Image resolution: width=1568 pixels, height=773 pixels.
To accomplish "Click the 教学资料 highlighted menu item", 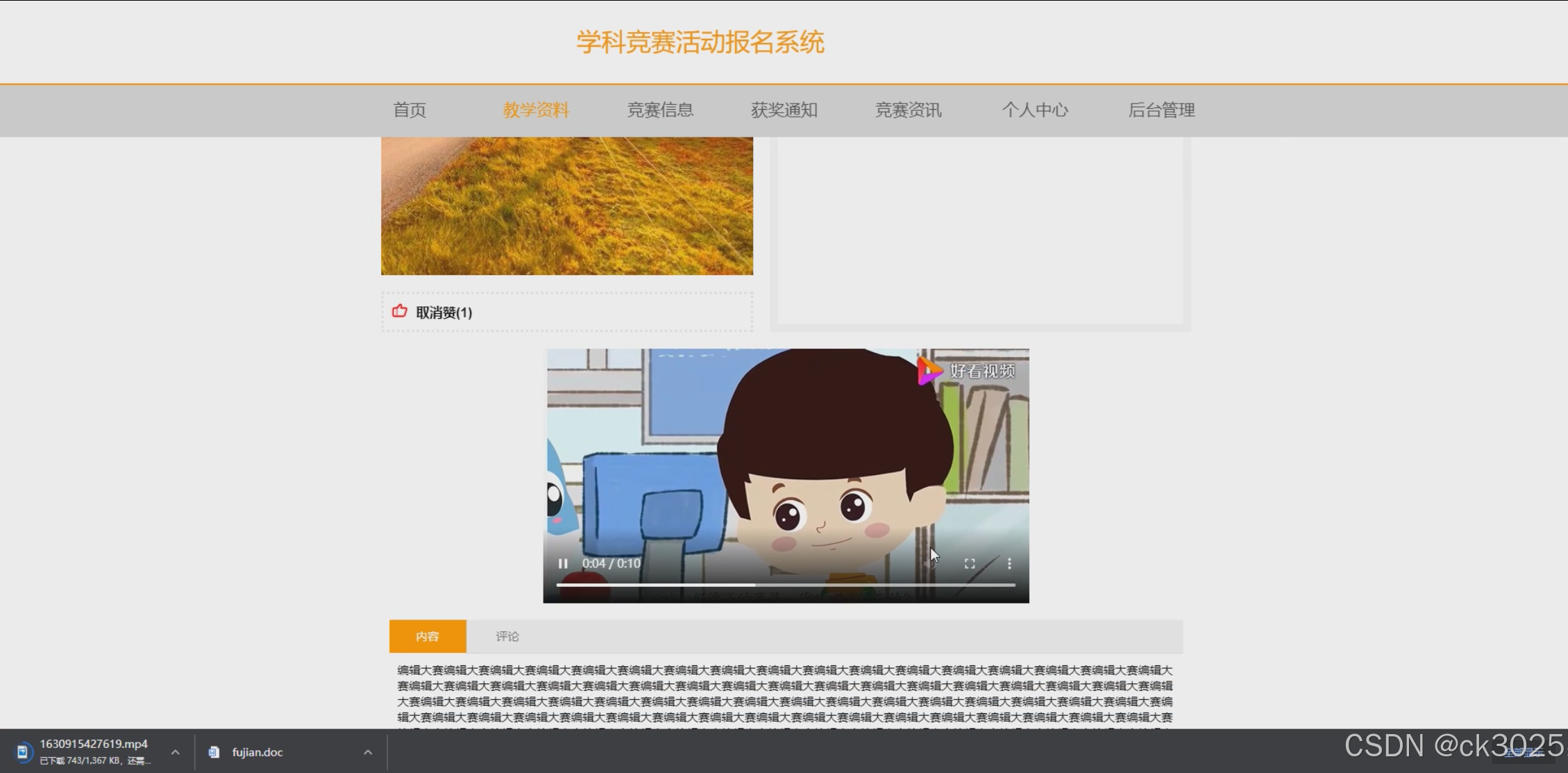I will point(536,110).
